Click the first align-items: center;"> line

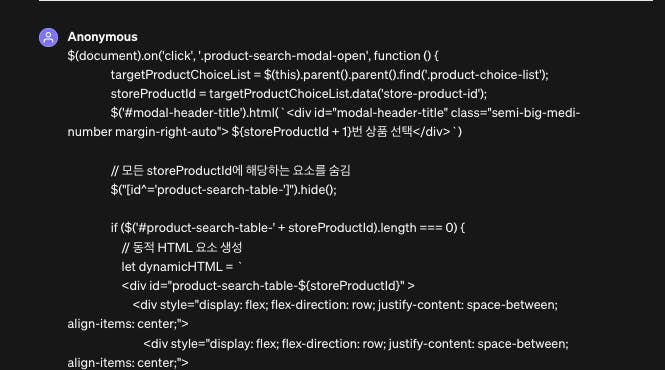[128, 324]
